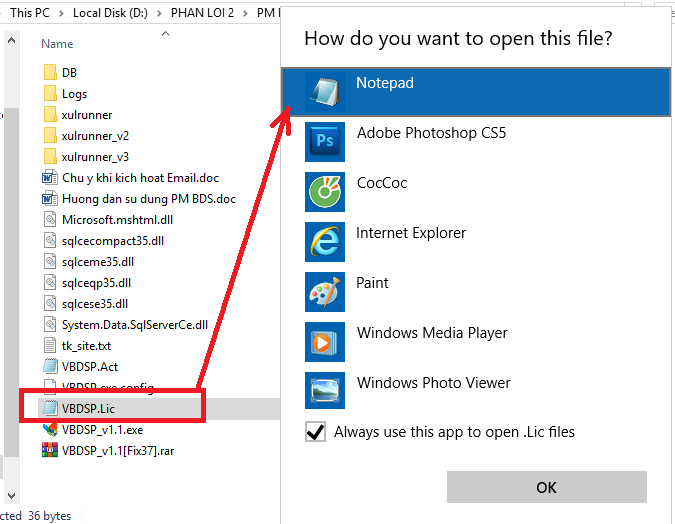675x524 pixels.
Task: Click the scrollbar up arrow in file list
Action: (12, 40)
